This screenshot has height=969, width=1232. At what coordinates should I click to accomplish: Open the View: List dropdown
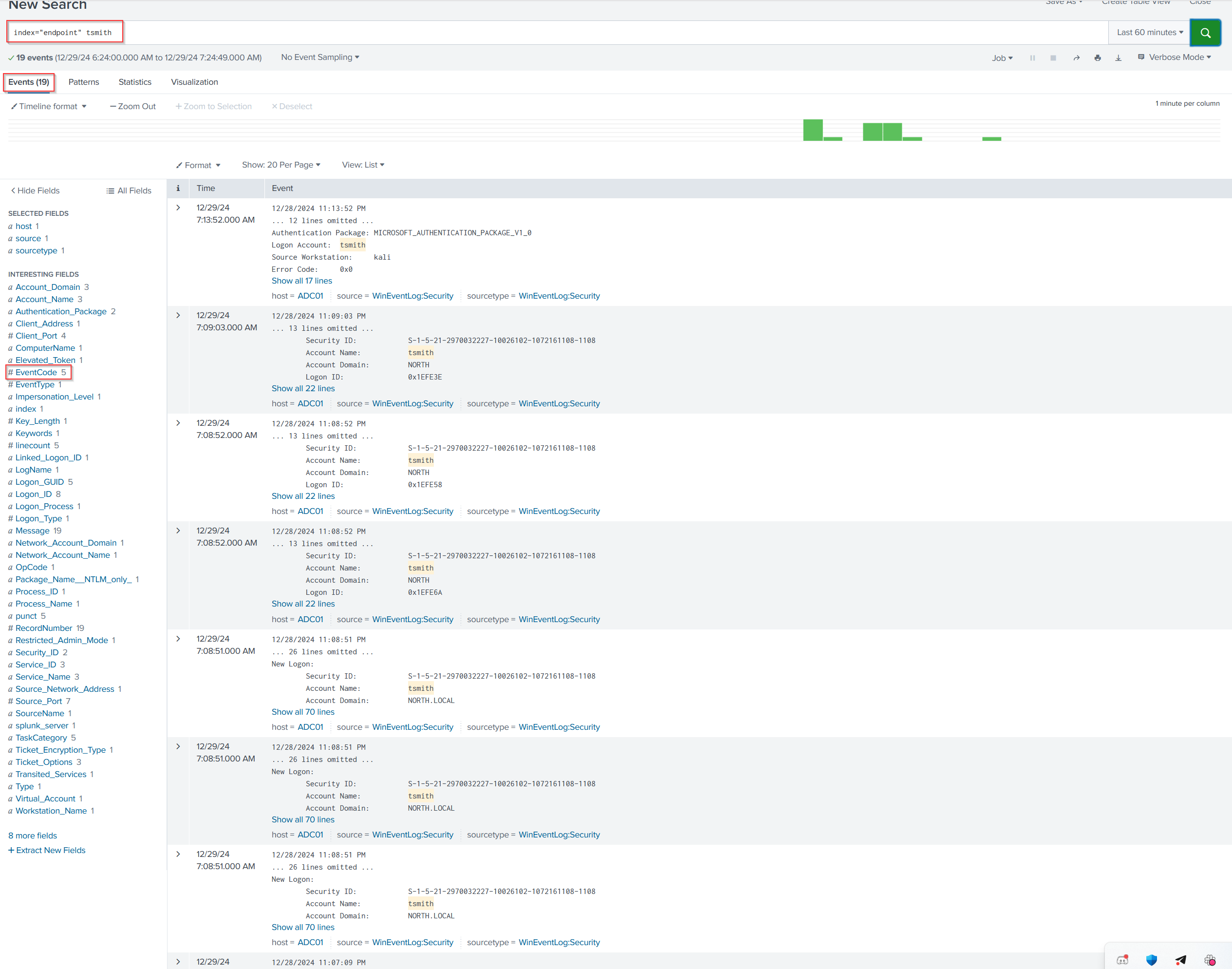point(363,165)
